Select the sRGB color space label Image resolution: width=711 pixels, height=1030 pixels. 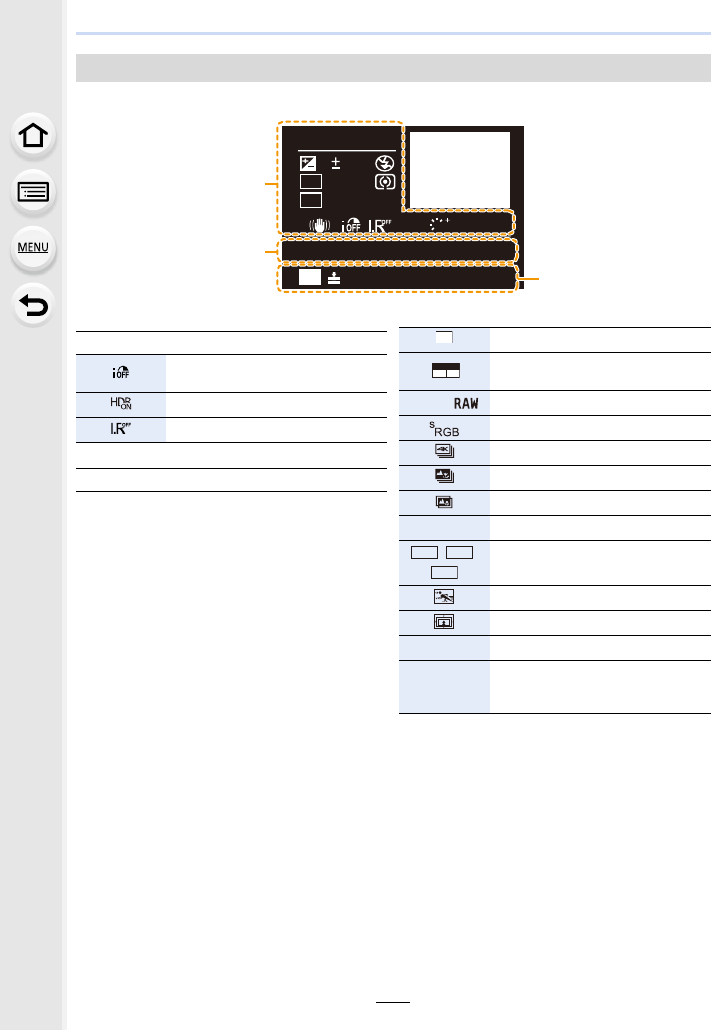click(x=444, y=429)
